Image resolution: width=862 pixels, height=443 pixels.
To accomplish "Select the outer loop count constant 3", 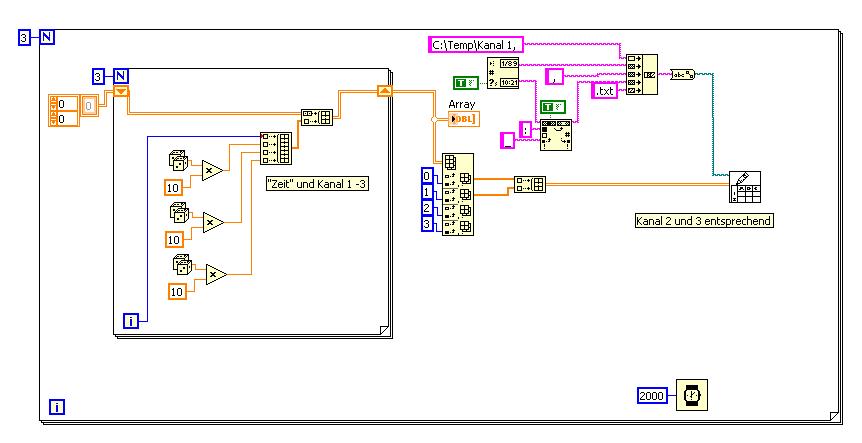I will point(24,38).
